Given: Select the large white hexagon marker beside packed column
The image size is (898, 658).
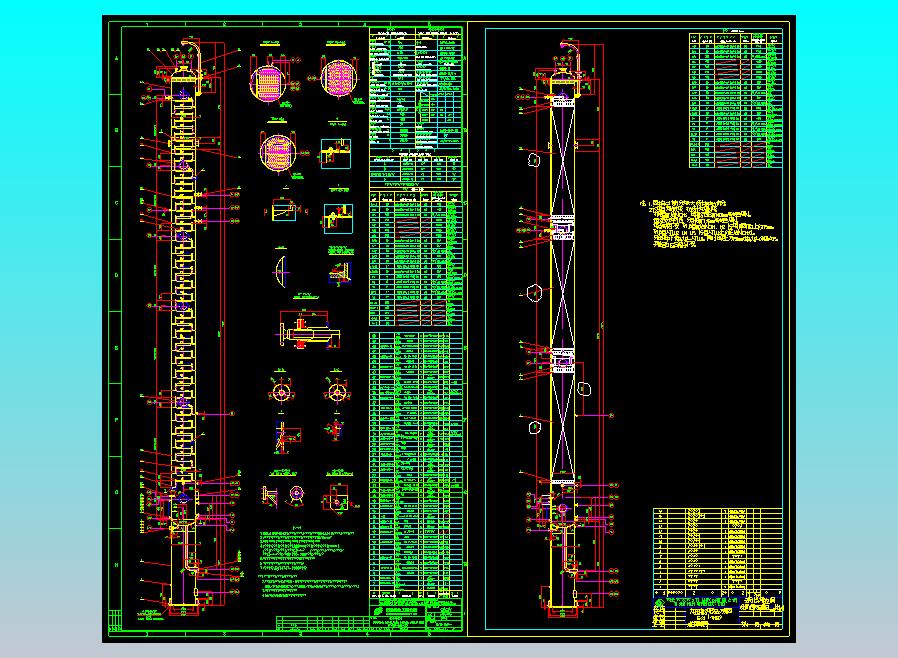Looking at the screenshot, I should pos(534,293).
